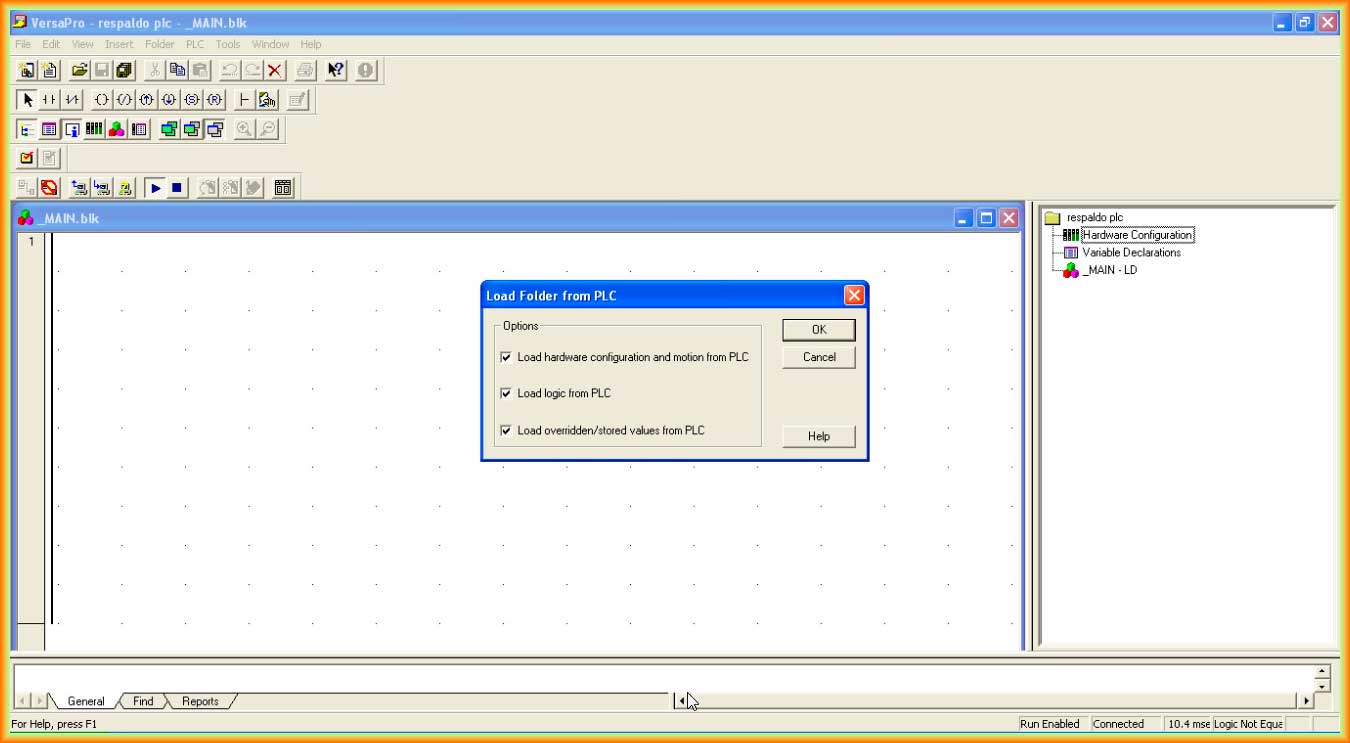Confirm the dialog with OK
Viewport: 1350px width, 743px height.
(x=818, y=330)
